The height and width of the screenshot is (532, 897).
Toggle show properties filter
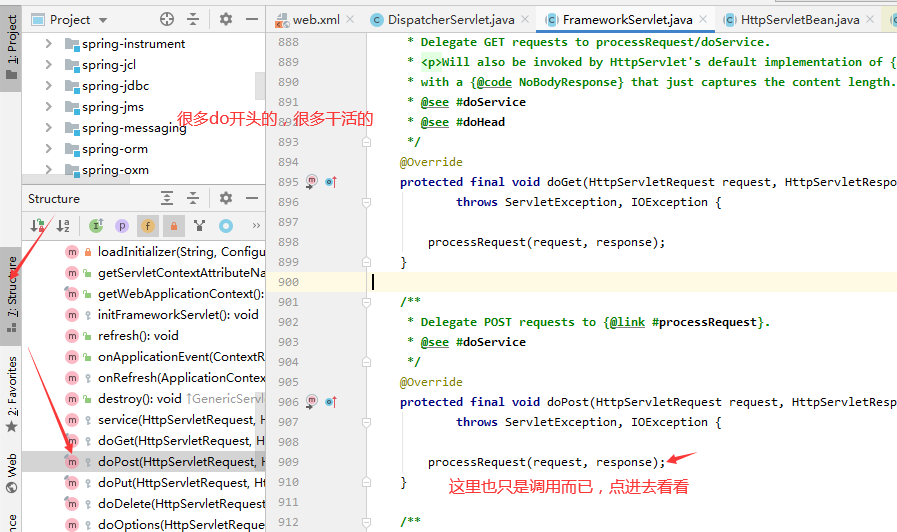tap(122, 226)
